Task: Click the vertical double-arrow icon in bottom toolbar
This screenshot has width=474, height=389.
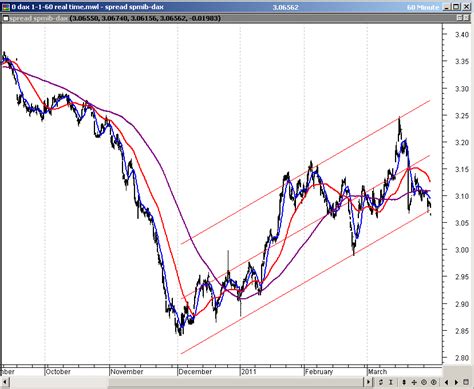Action: 404,382
